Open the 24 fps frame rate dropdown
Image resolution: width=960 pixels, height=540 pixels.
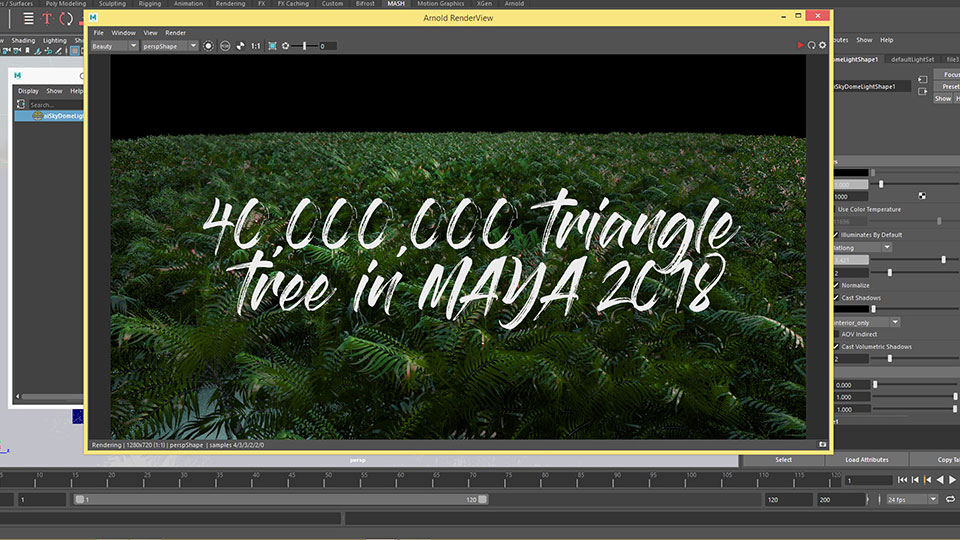click(912, 500)
